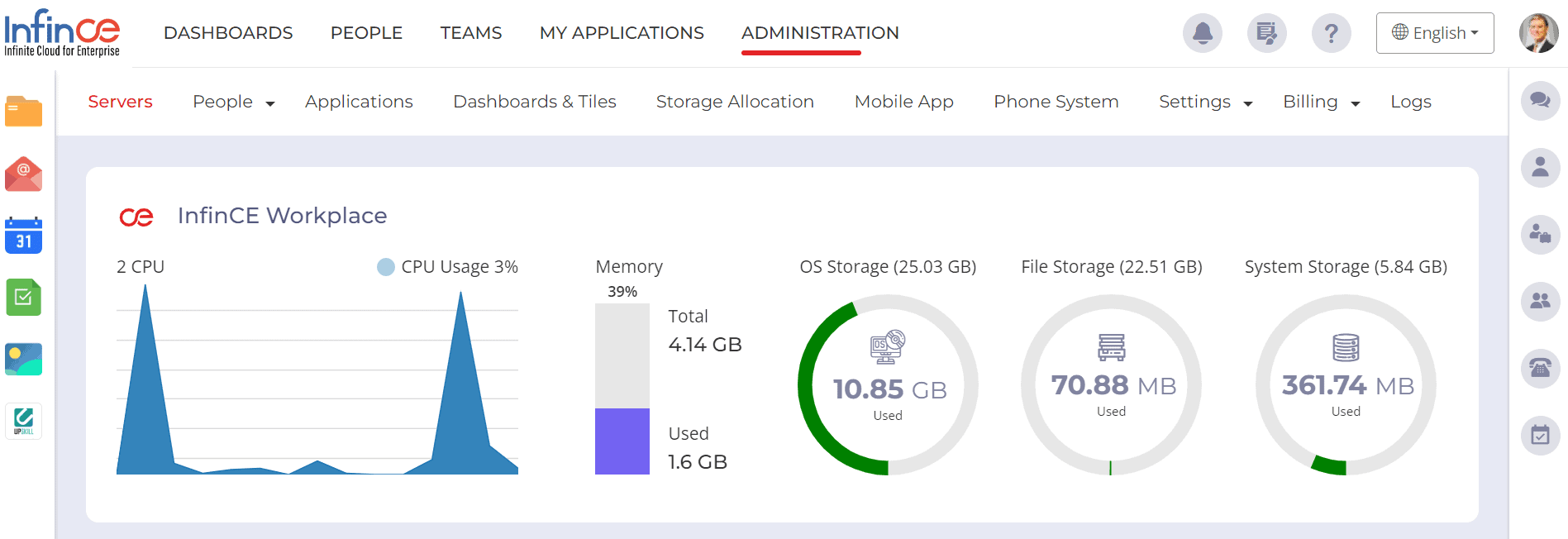
Task: Click the InfinCE Workplace server logo
Action: tap(136, 217)
